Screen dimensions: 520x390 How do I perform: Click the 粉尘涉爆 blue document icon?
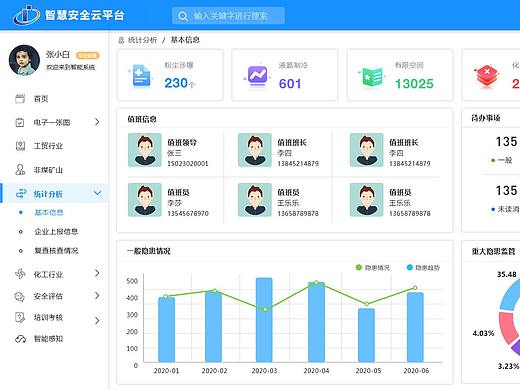coord(141,76)
